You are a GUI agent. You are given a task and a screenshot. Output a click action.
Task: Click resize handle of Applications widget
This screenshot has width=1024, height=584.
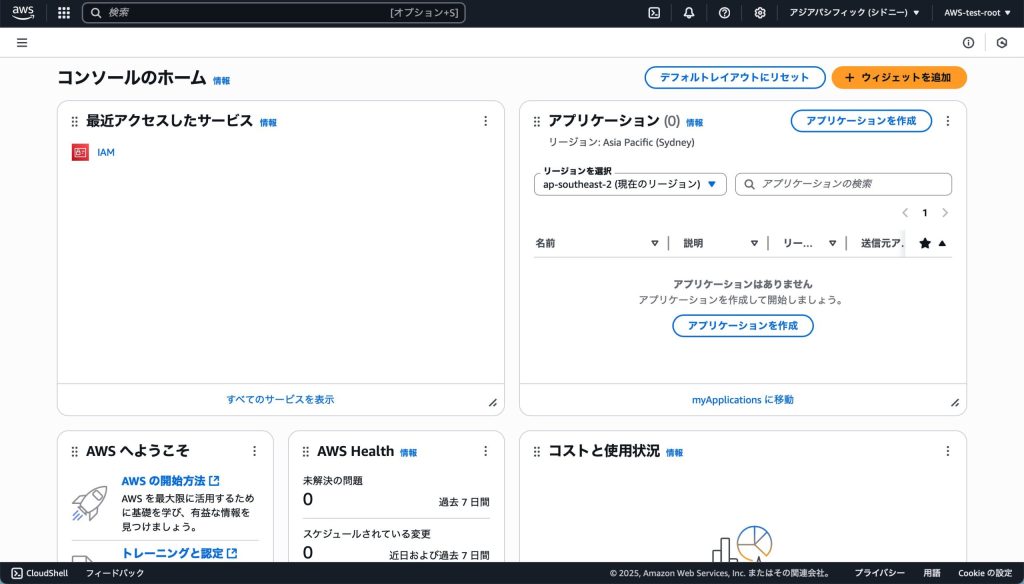(x=955, y=403)
